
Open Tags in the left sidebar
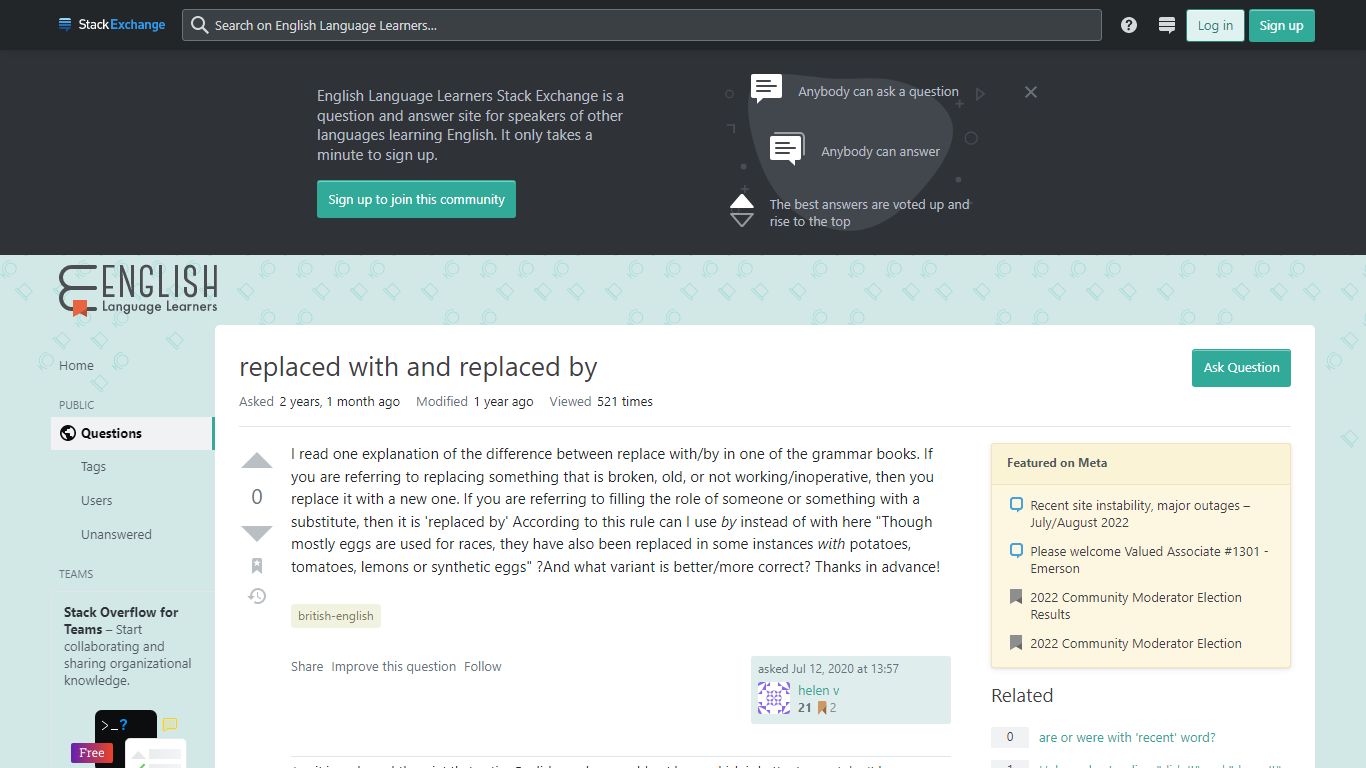93,467
